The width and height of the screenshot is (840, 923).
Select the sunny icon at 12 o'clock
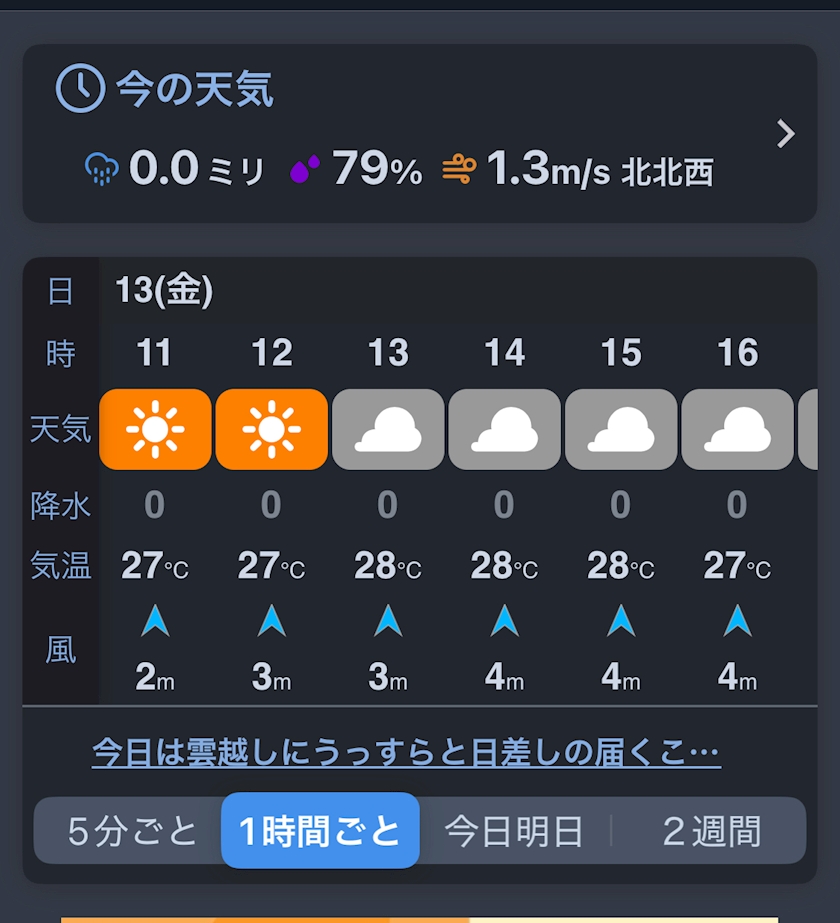tap(271, 429)
